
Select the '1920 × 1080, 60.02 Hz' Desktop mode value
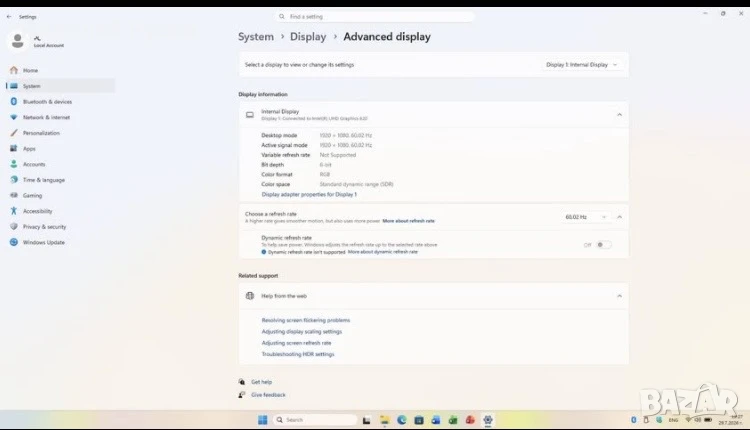pos(345,135)
